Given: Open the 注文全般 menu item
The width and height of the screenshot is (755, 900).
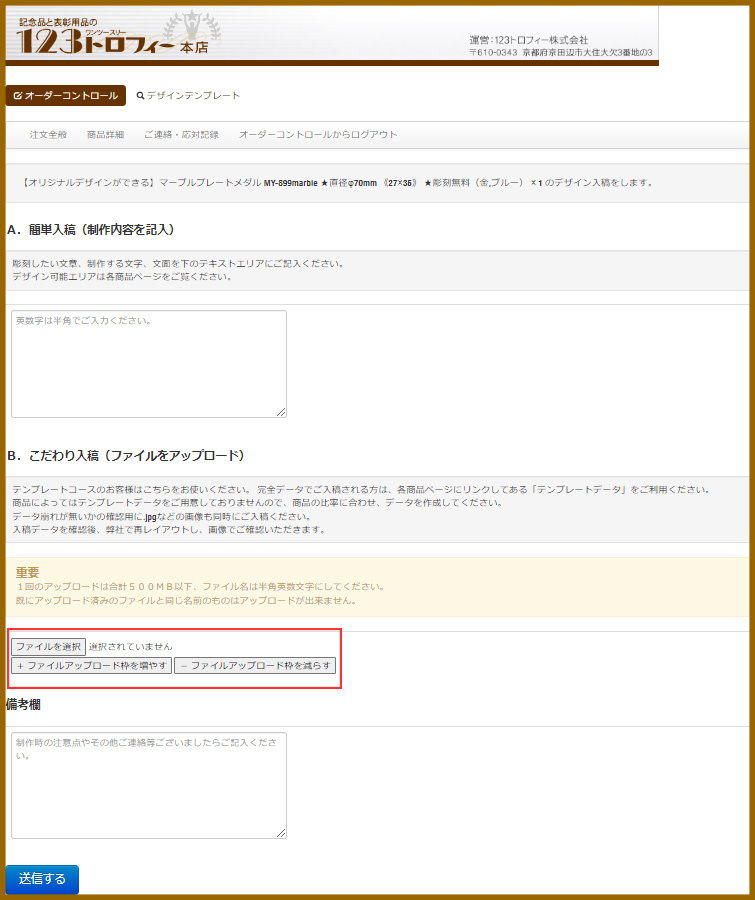Looking at the screenshot, I should (48, 135).
